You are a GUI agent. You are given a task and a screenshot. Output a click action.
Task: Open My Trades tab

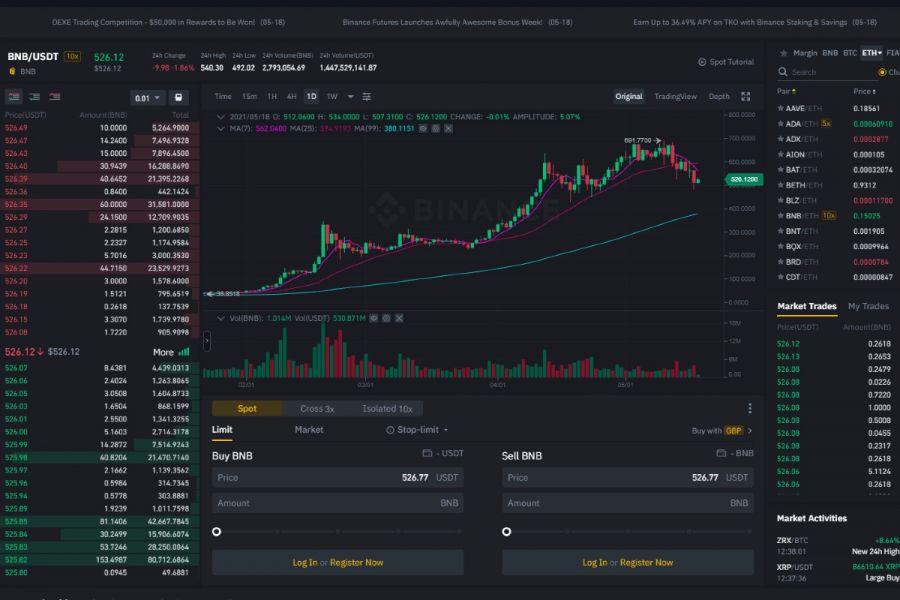pyautogui.click(x=868, y=306)
